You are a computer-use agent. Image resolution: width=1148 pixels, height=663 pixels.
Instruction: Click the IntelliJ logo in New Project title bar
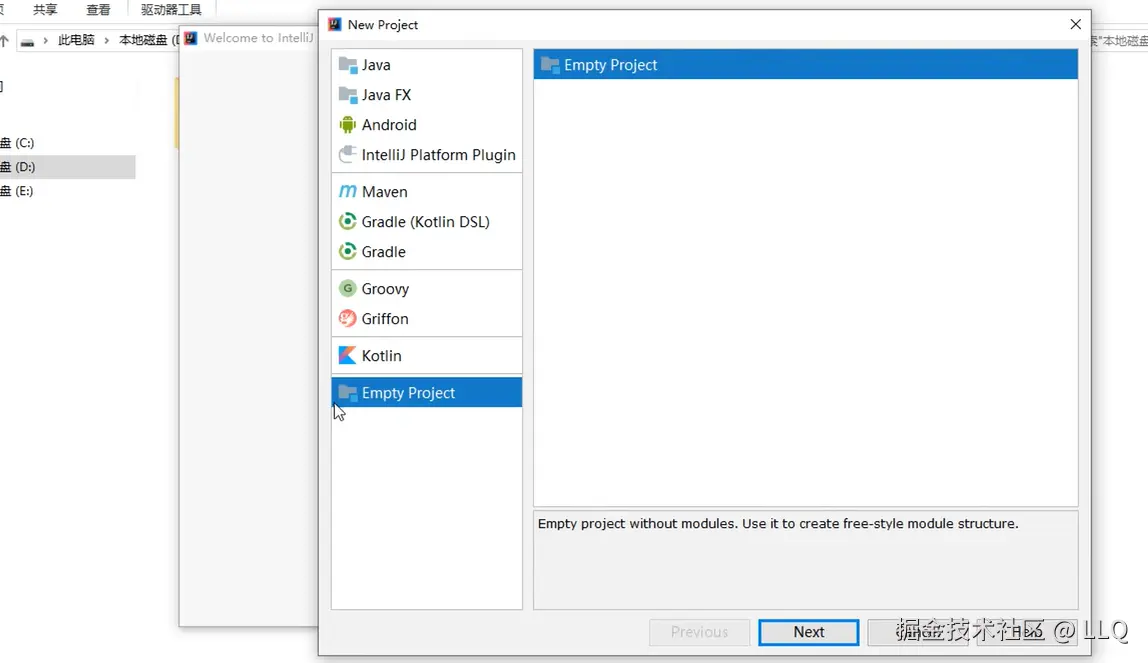335,24
